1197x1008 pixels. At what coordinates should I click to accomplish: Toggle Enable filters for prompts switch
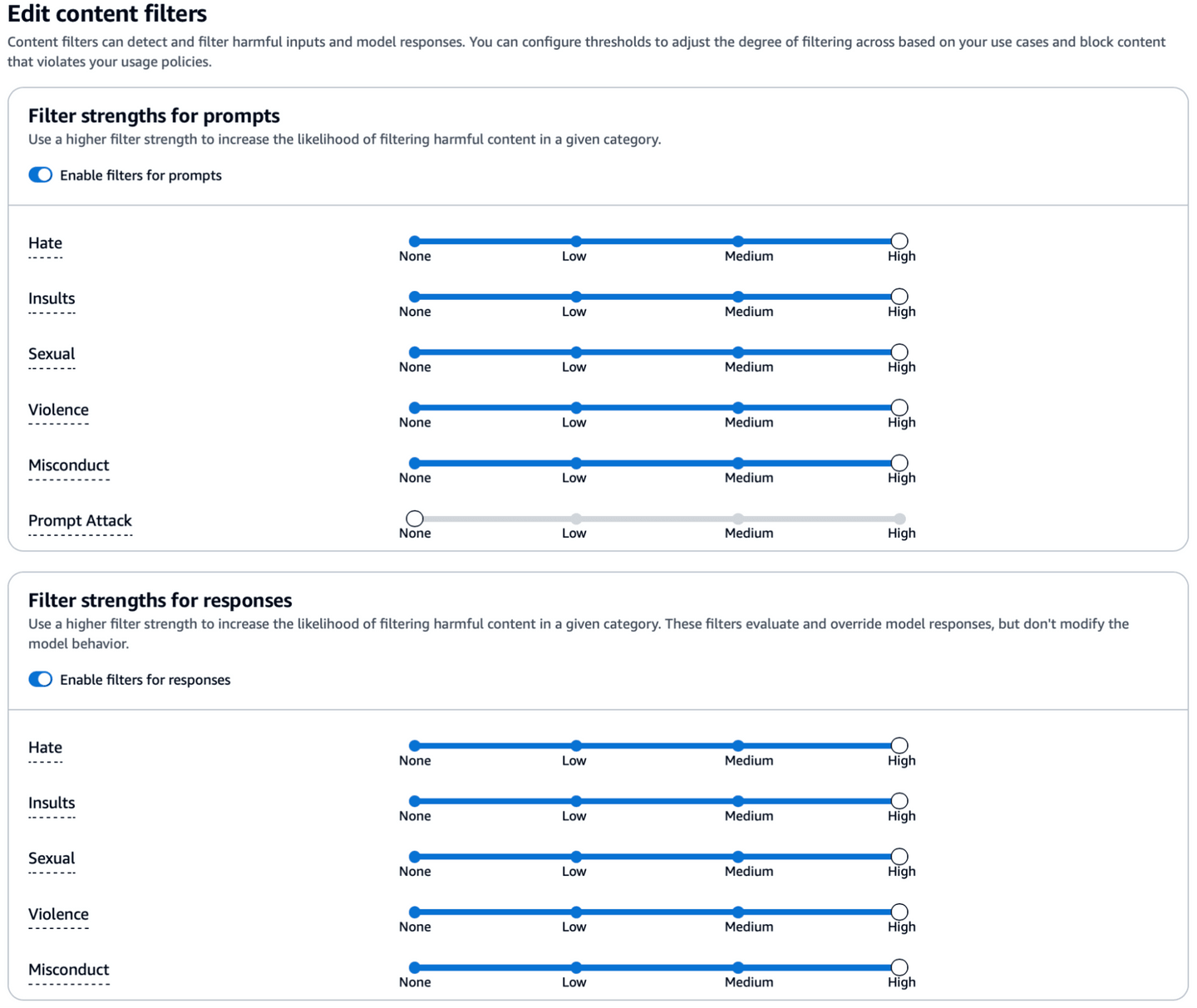point(40,175)
